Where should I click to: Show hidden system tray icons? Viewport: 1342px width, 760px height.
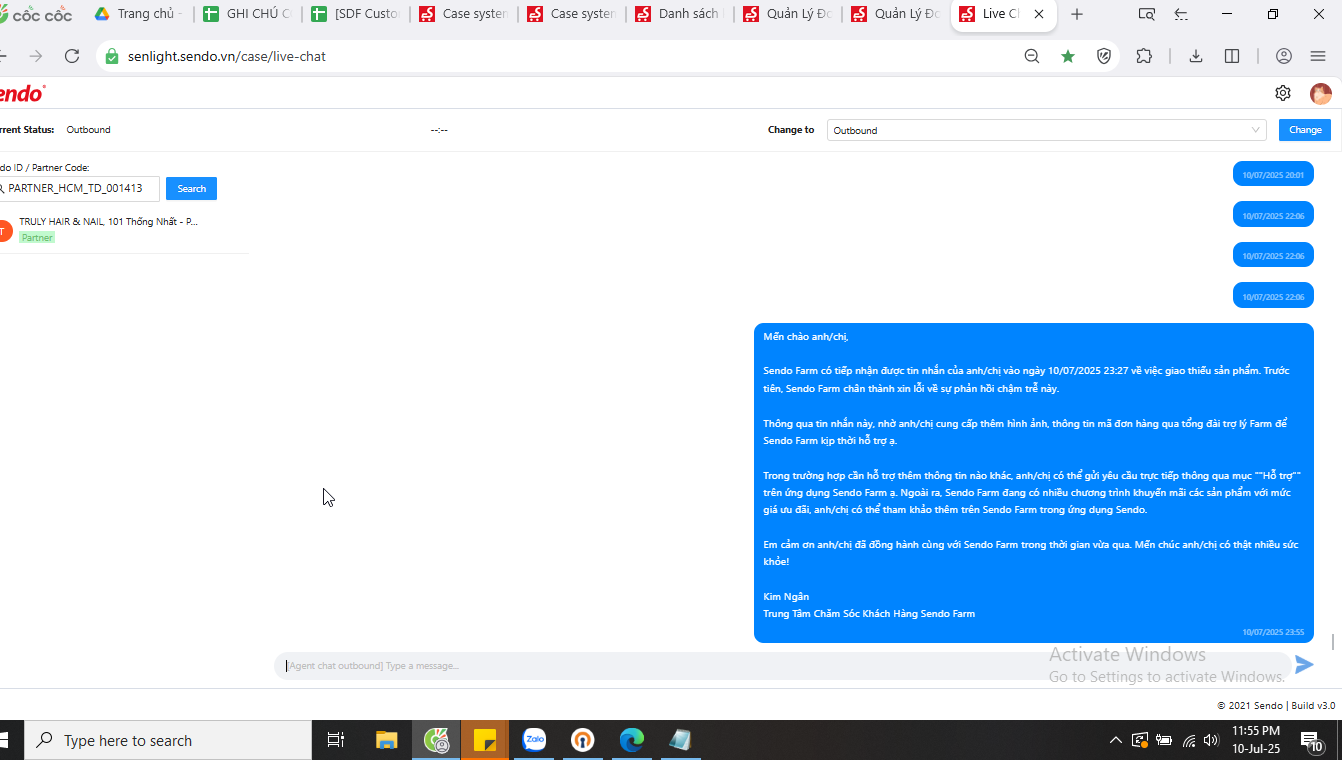[1116, 740]
